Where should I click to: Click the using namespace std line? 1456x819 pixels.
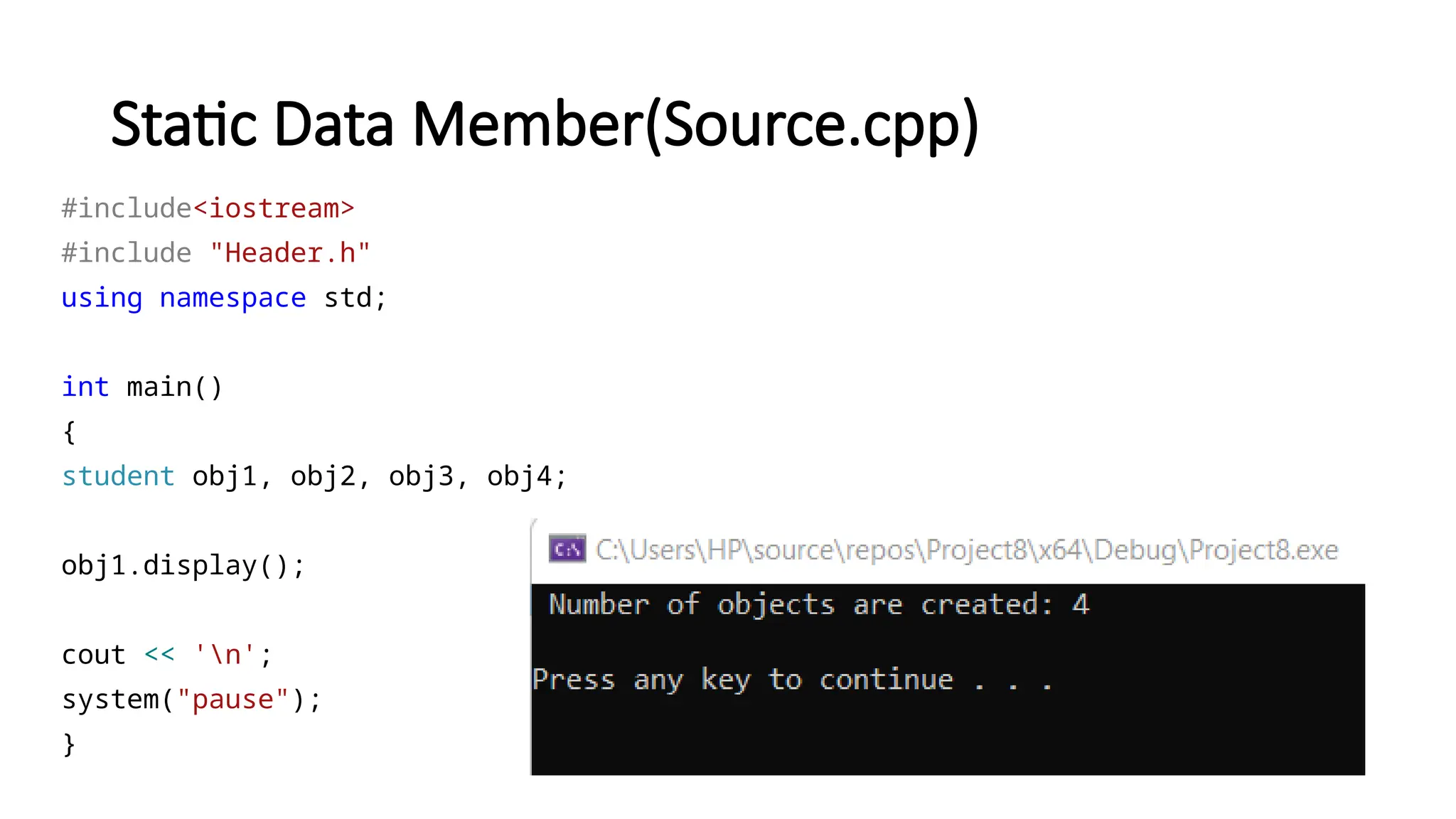click(x=224, y=298)
